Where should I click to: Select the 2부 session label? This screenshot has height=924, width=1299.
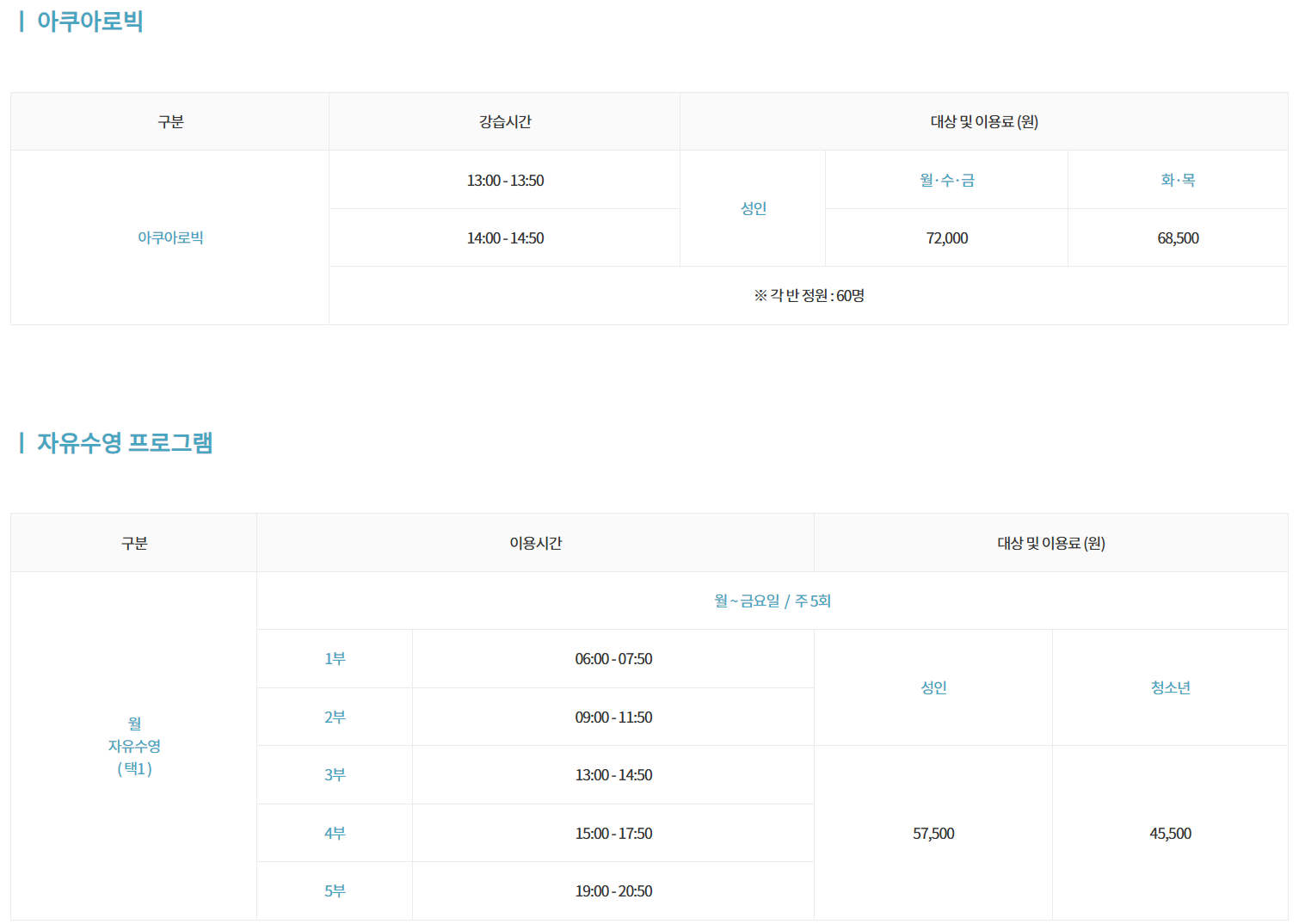tap(335, 718)
